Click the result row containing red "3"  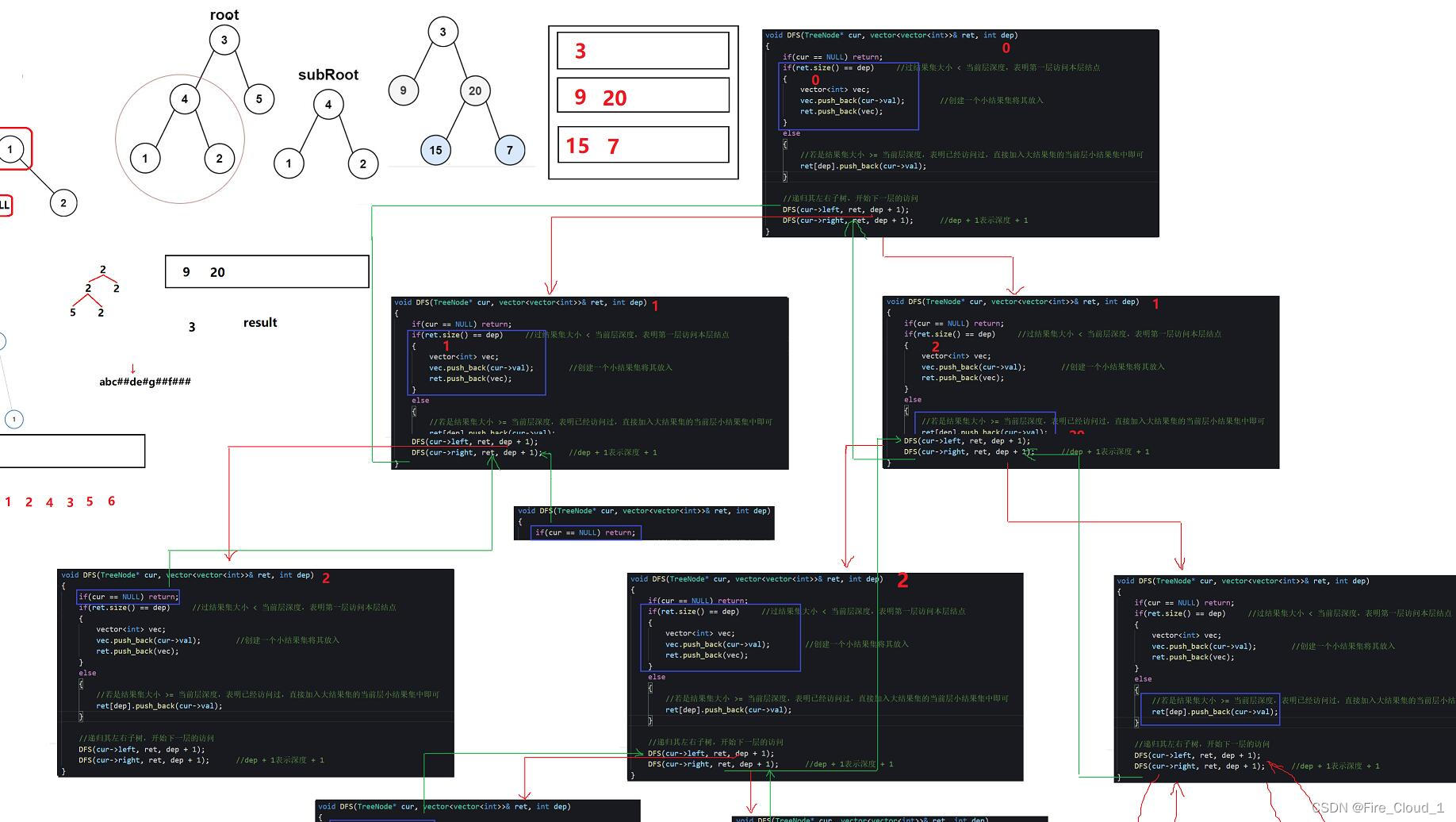click(x=643, y=51)
